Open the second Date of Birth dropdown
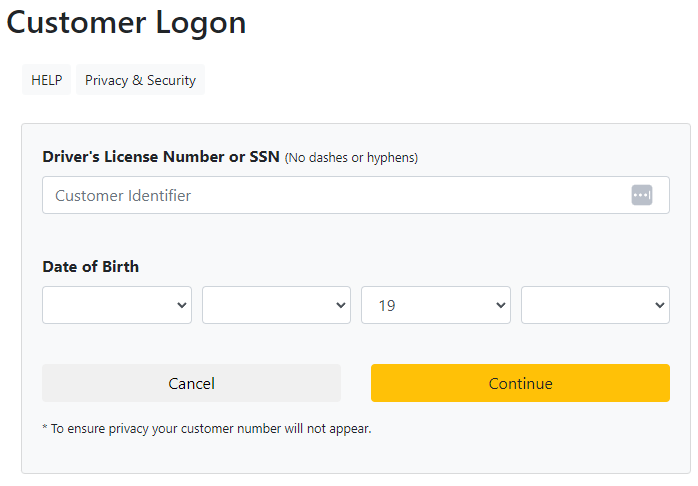The height and width of the screenshot is (486, 698). pyautogui.click(x=276, y=305)
